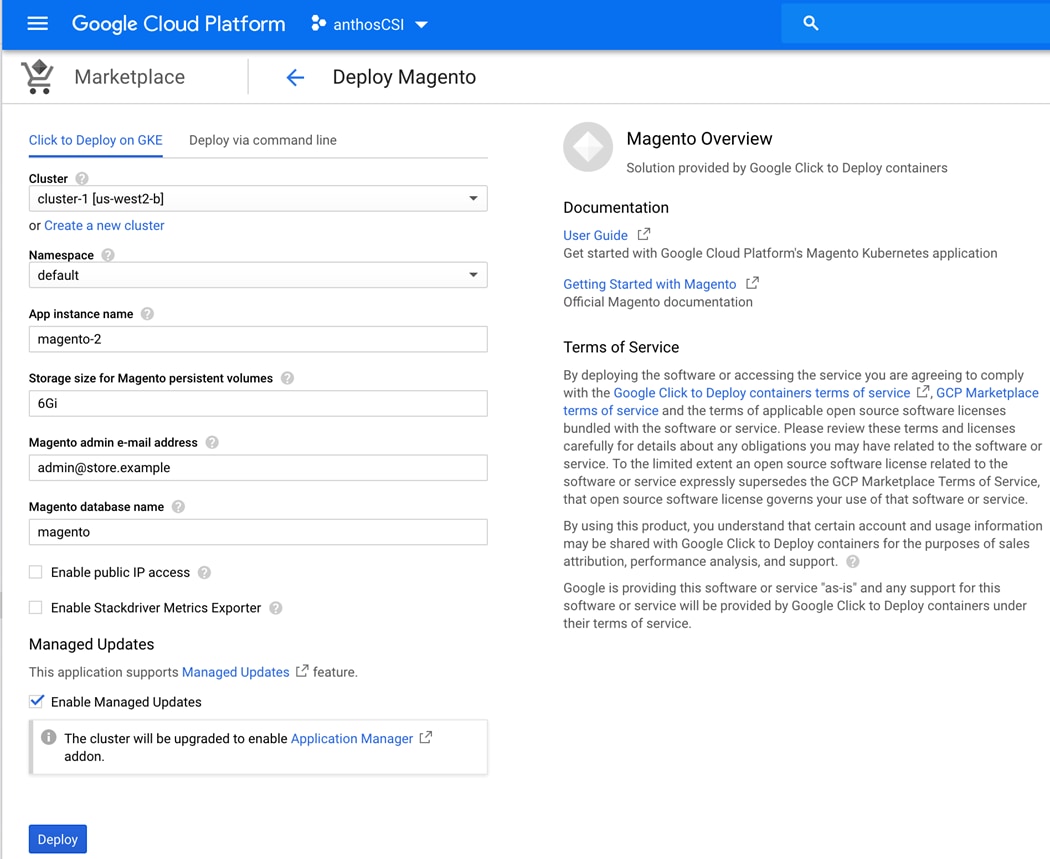
Task: Click the Magento logo icon
Action: coord(588,147)
